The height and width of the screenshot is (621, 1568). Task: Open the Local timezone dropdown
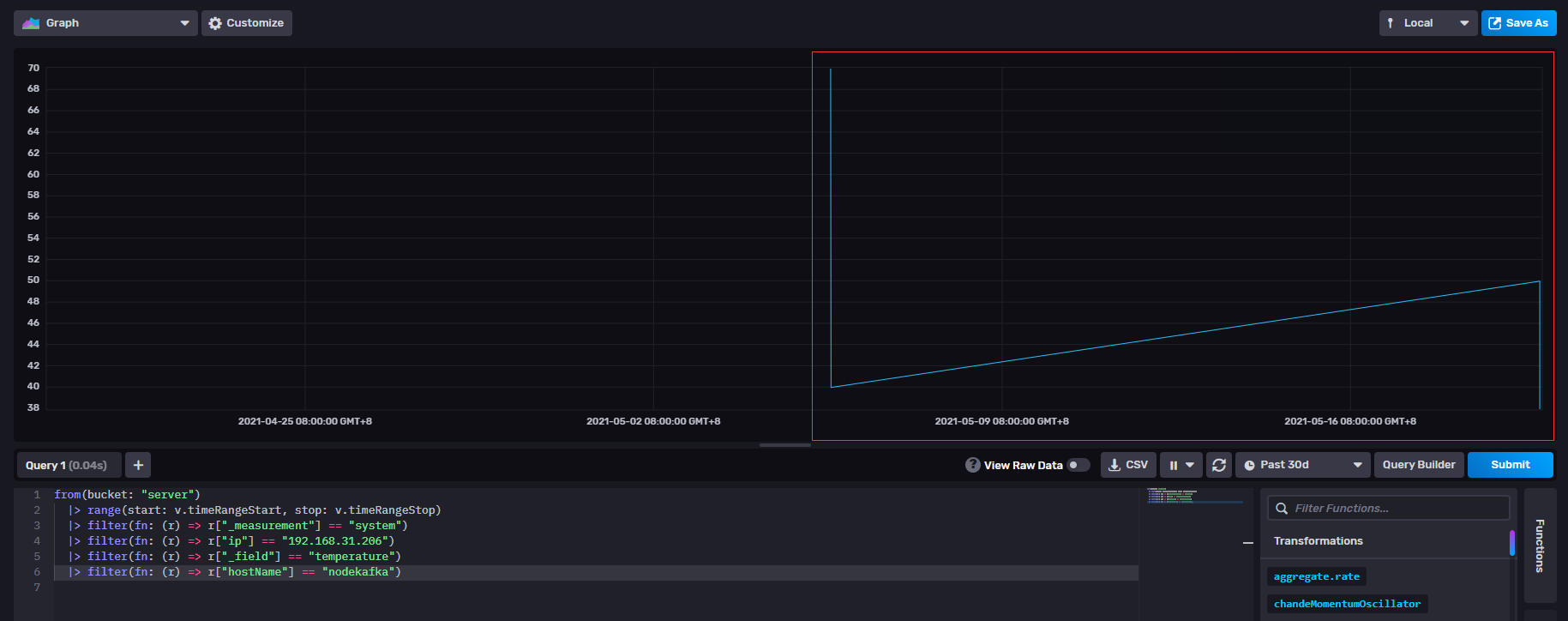click(1427, 23)
